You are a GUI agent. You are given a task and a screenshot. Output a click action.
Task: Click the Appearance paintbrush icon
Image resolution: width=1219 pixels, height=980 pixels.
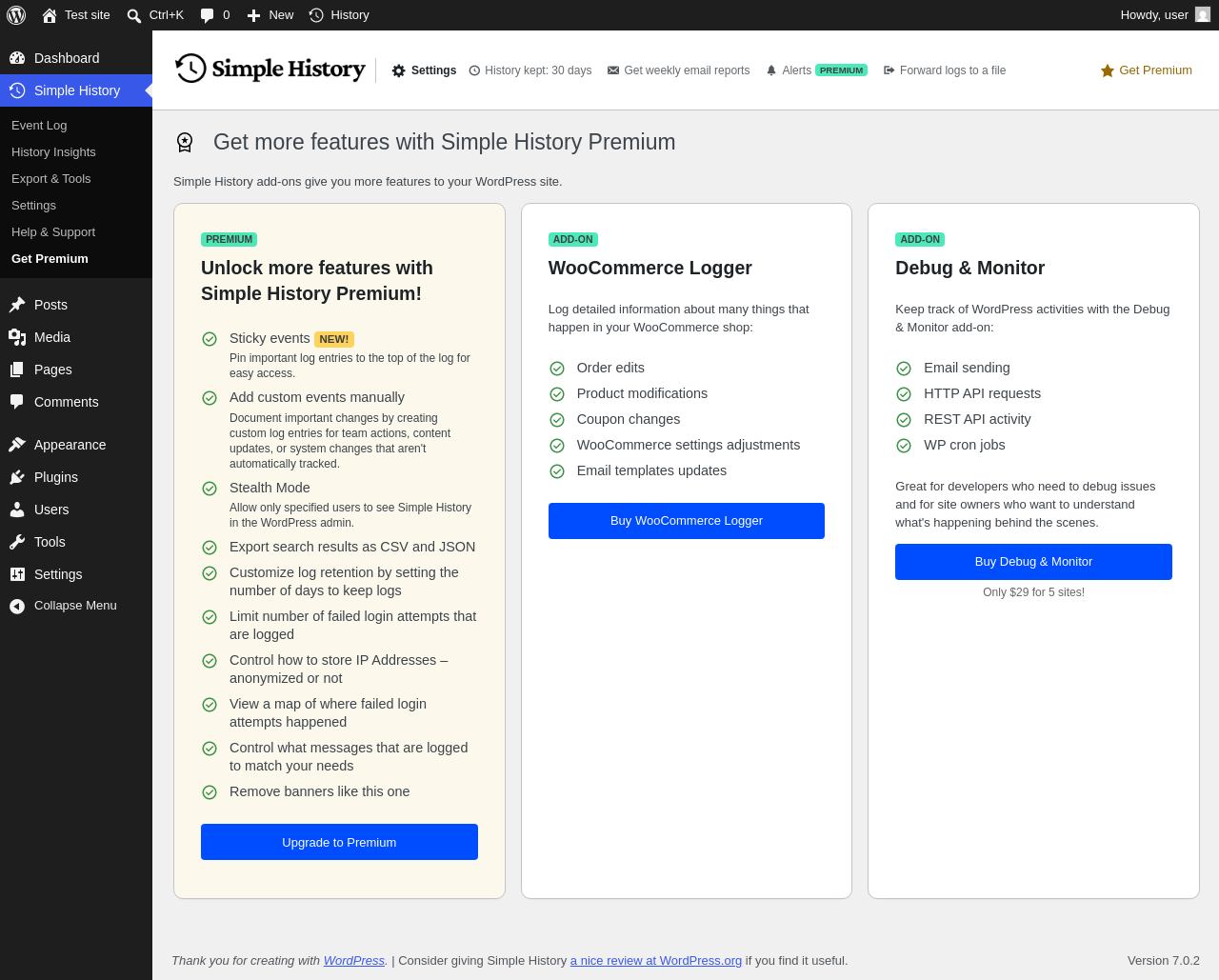[x=17, y=445]
